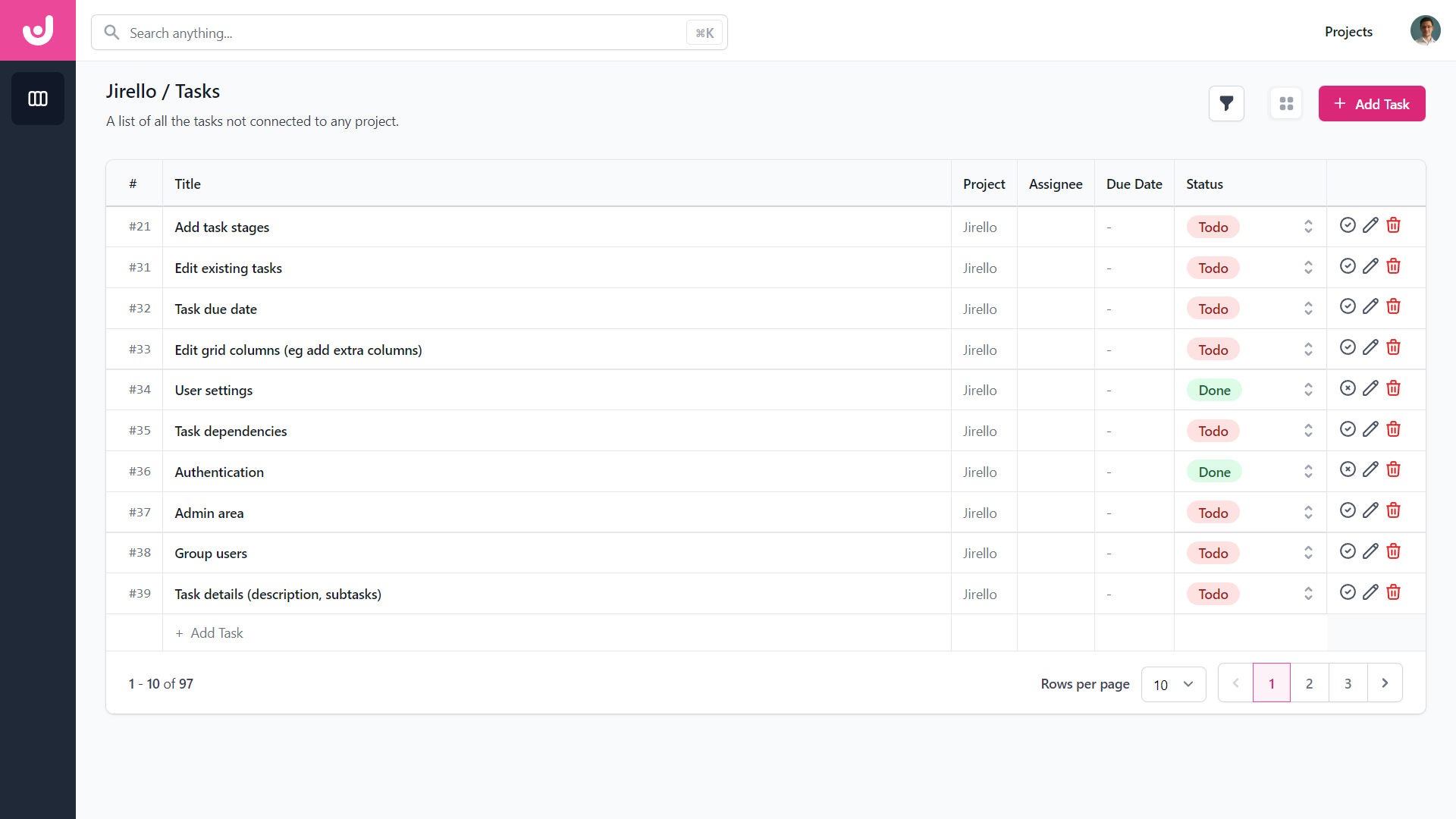Open the task filter funnel icon
This screenshot has height=819, width=1456.
pyautogui.click(x=1226, y=104)
